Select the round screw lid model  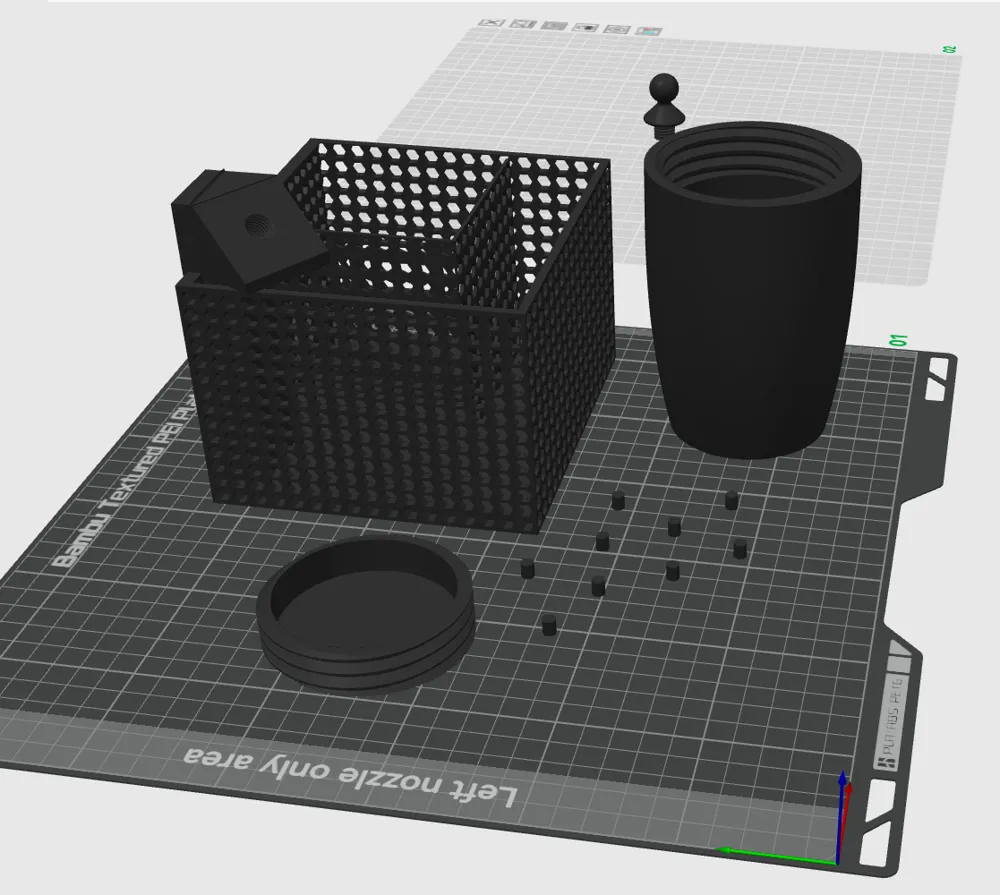366,614
